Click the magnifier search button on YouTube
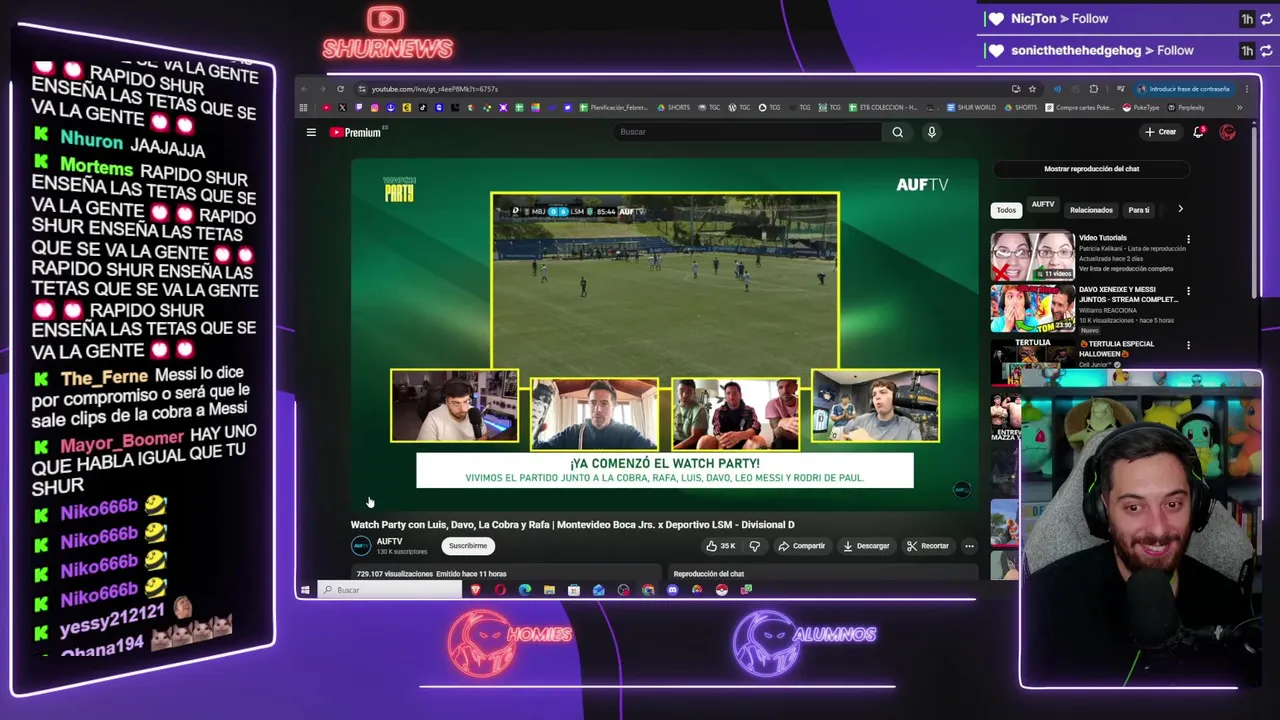The width and height of the screenshot is (1280, 720). click(x=898, y=132)
